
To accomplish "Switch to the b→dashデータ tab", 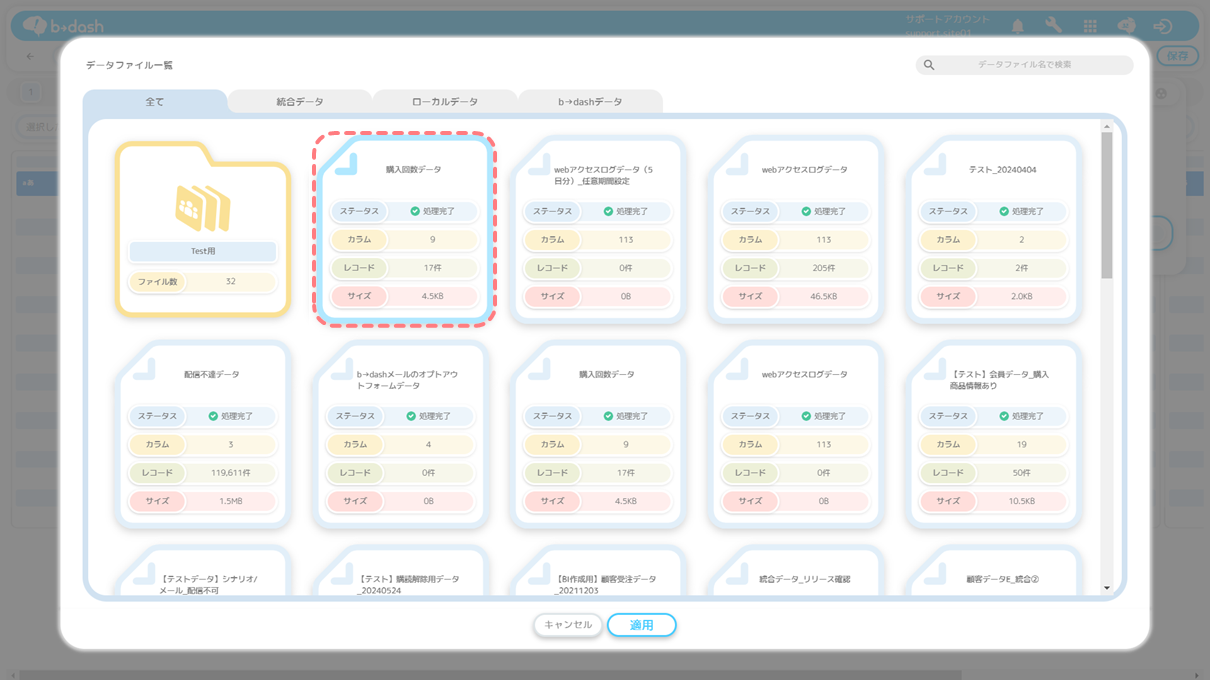I will [x=590, y=102].
